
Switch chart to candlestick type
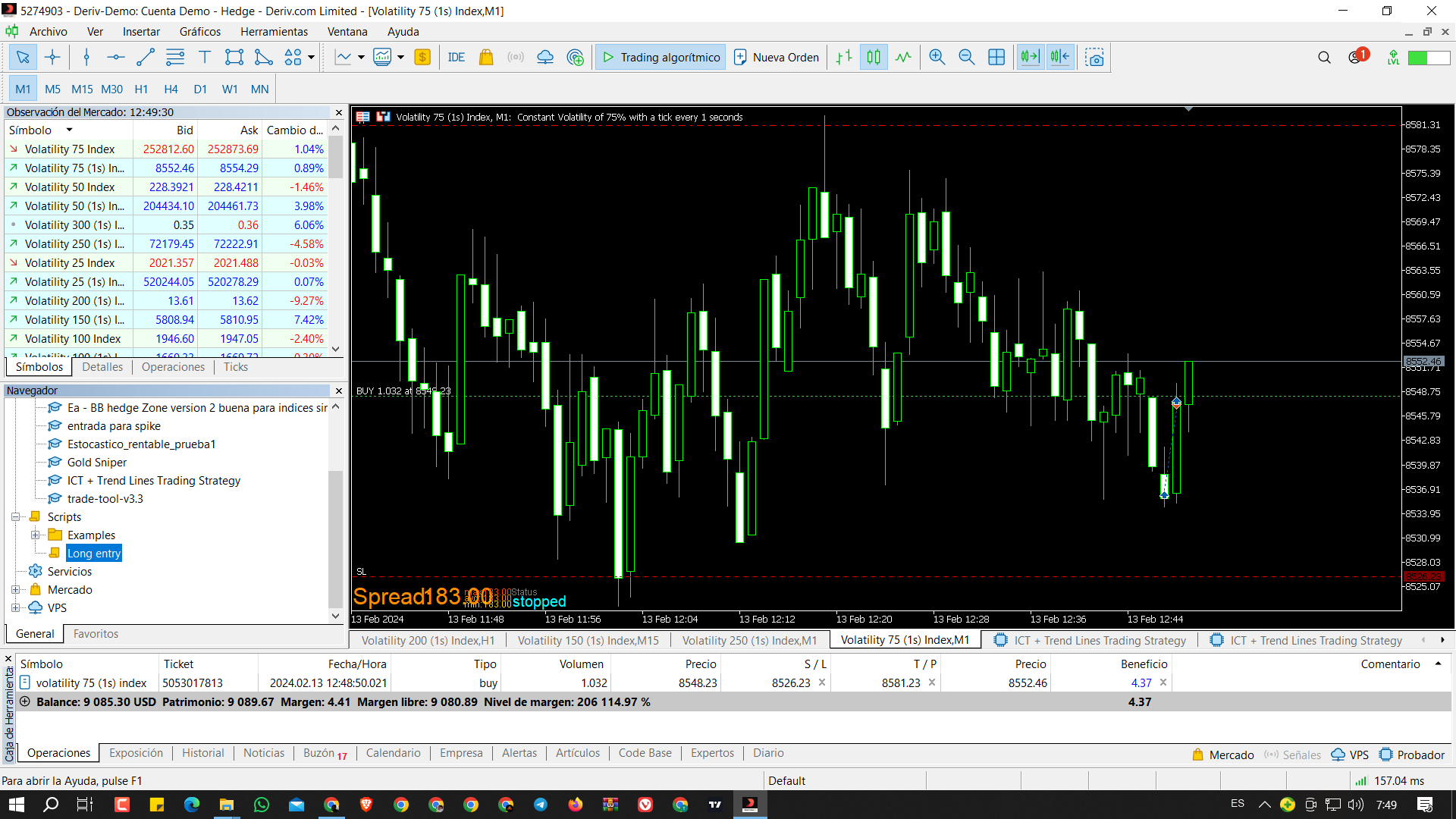(x=874, y=58)
